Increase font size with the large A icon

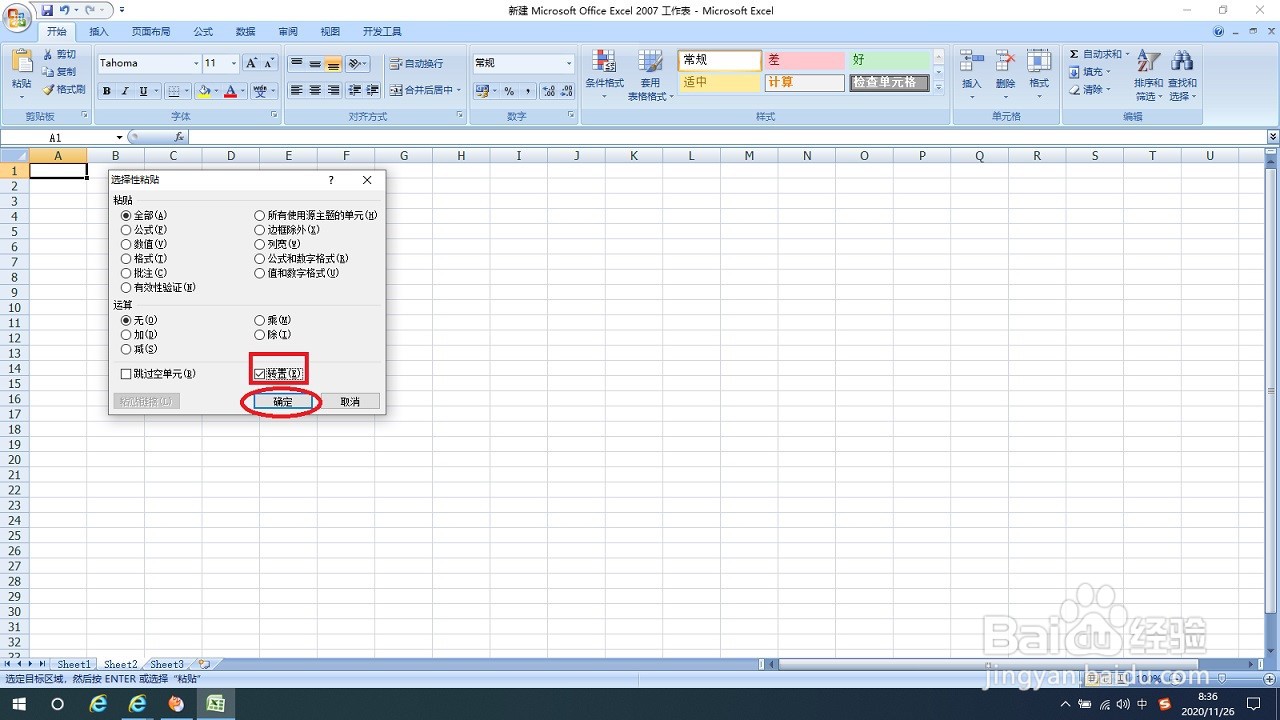point(251,63)
